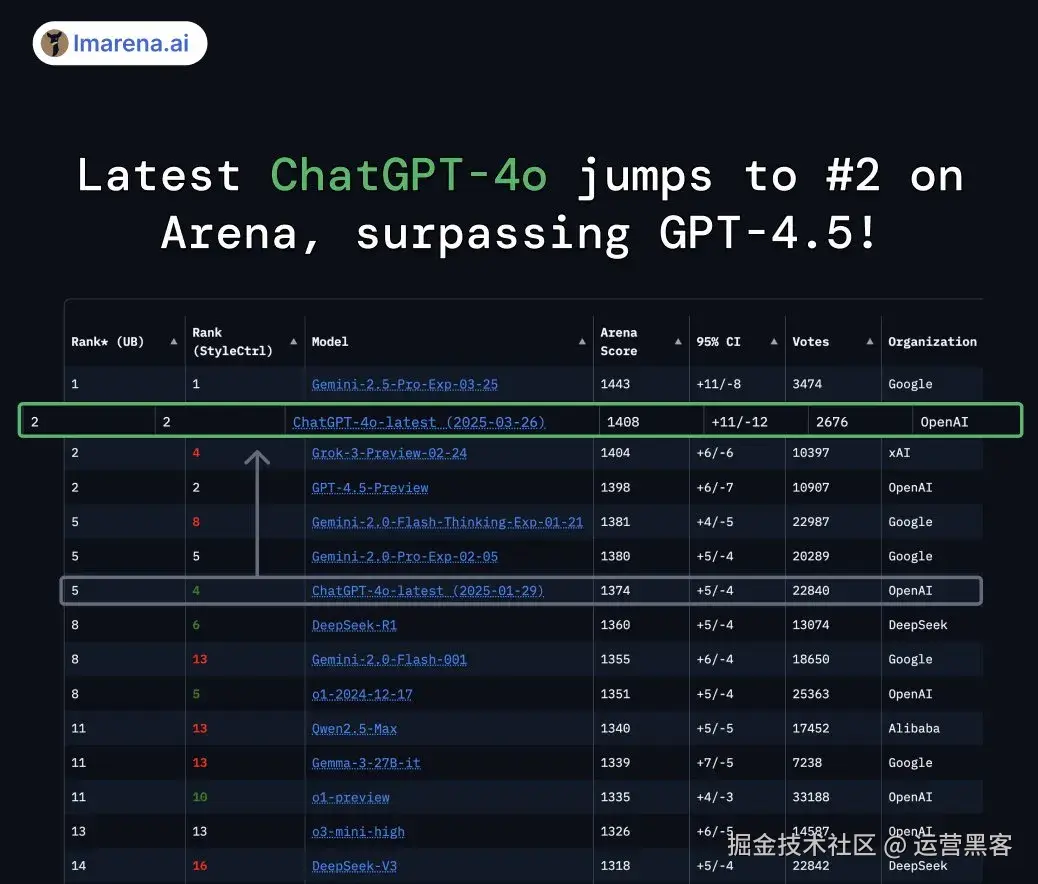Open Gemini-2.0-Flash-Thinking-Exp-01-21 link

448,522
